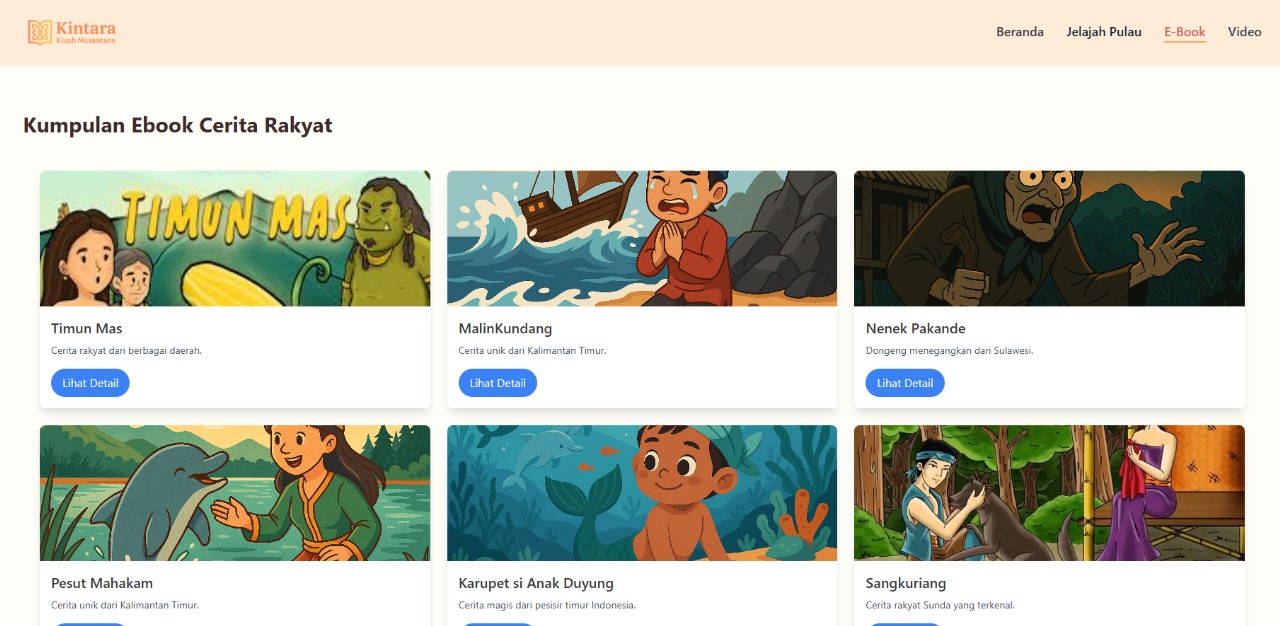Click the Sangkuriang title text
This screenshot has height=626, width=1280.
906,583
